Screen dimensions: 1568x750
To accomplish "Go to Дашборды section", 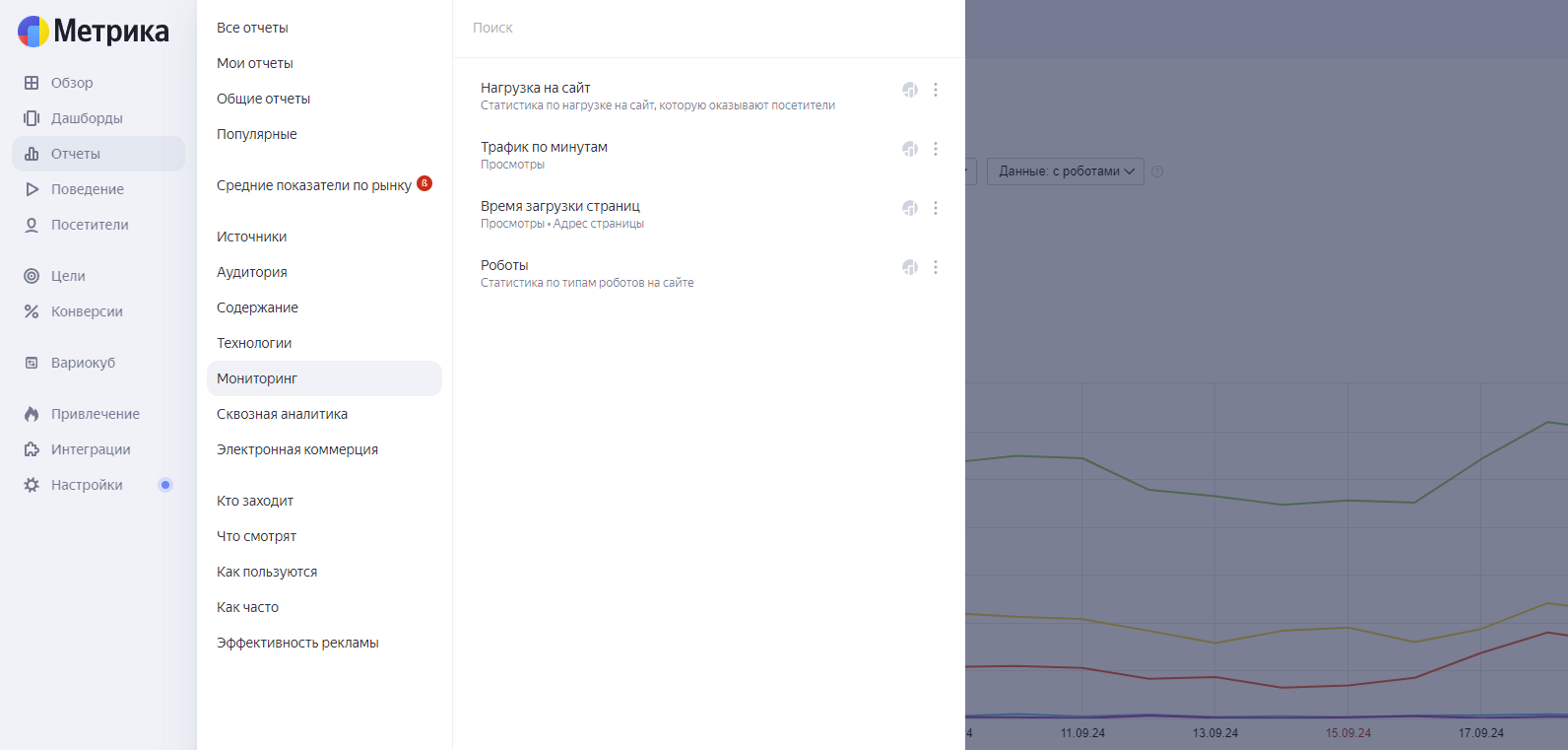I will click(87, 118).
